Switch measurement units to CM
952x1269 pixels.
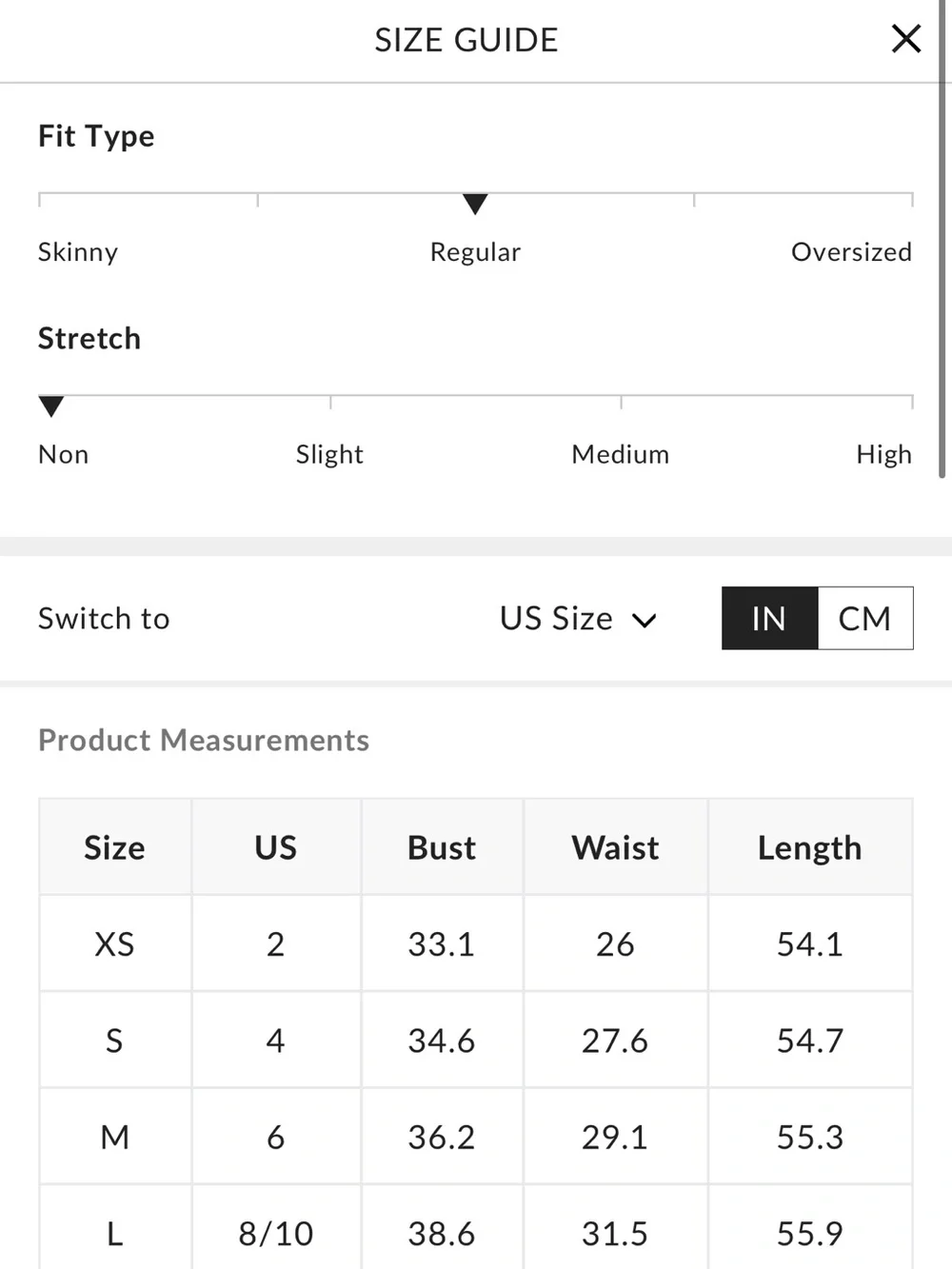click(864, 619)
